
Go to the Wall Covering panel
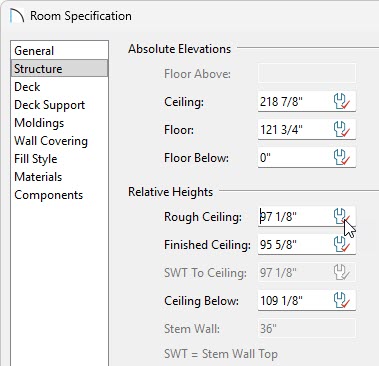pyautogui.click(x=59, y=141)
